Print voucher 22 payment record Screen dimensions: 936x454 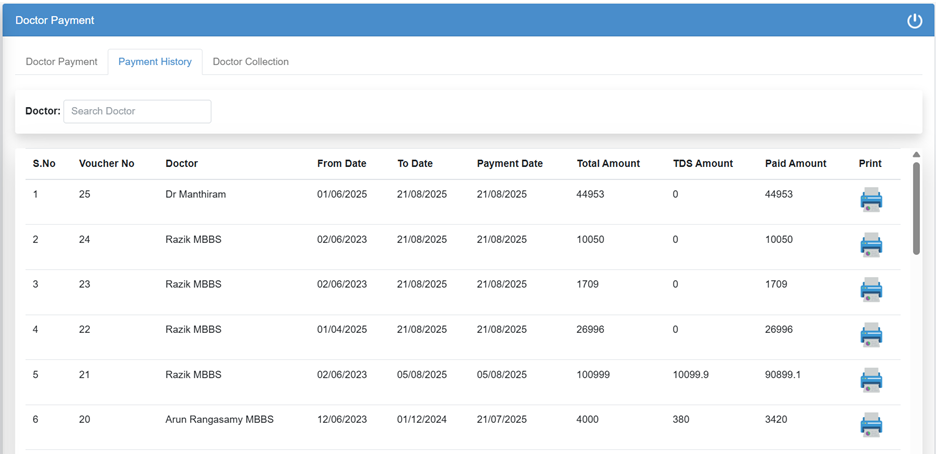[871, 335]
